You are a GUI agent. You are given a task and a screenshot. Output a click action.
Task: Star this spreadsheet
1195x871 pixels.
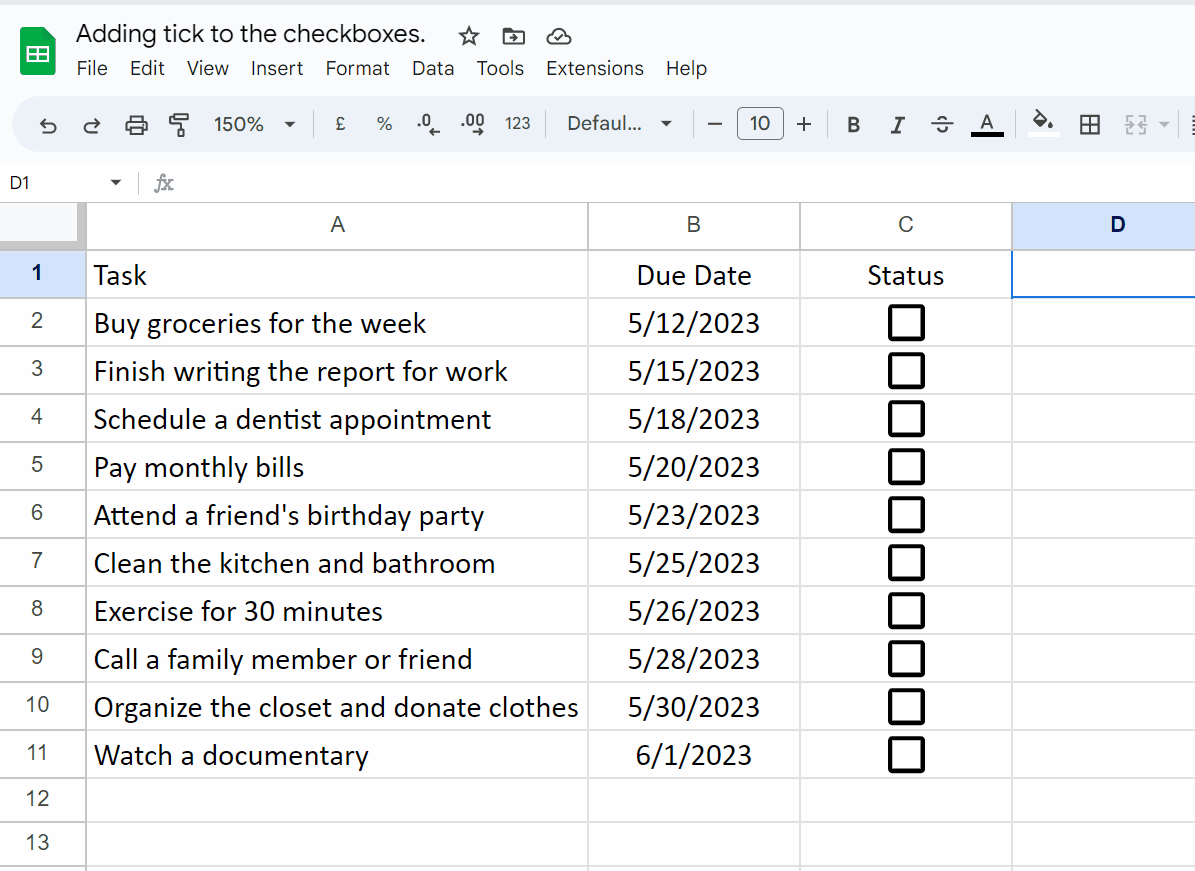tap(468, 36)
